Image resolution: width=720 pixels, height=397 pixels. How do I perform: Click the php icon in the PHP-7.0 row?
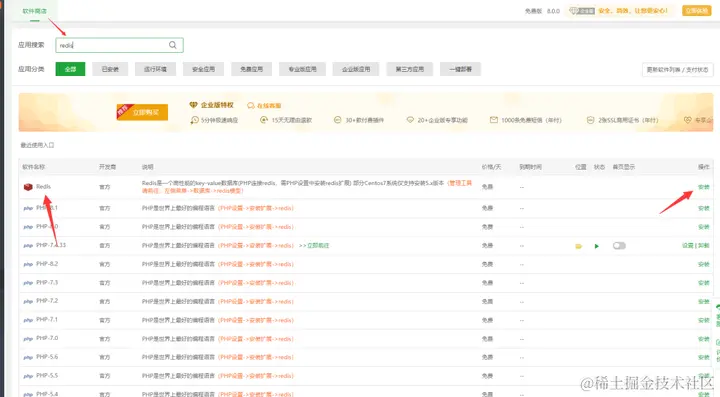pos(28,339)
